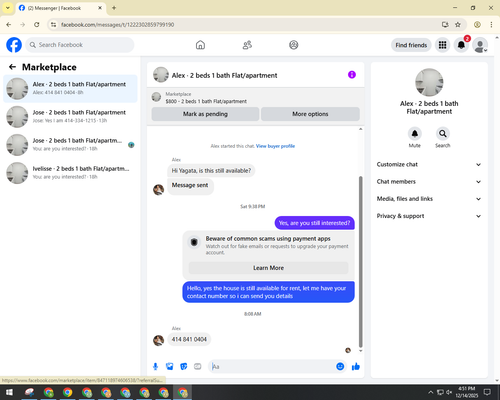This screenshot has width=500, height=400.
Task: Click chat scrollbar up arrow
Action: pyautogui.click(x=360, y=129)
